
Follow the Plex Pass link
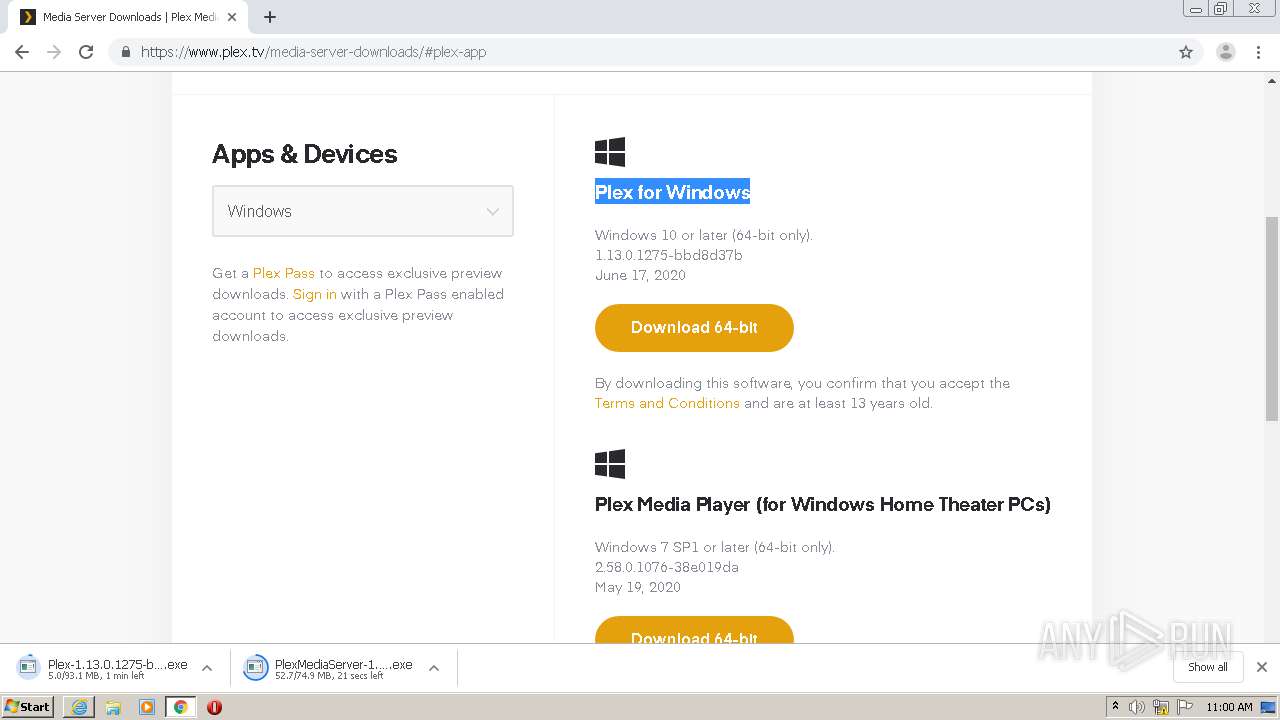pos(284,273)
